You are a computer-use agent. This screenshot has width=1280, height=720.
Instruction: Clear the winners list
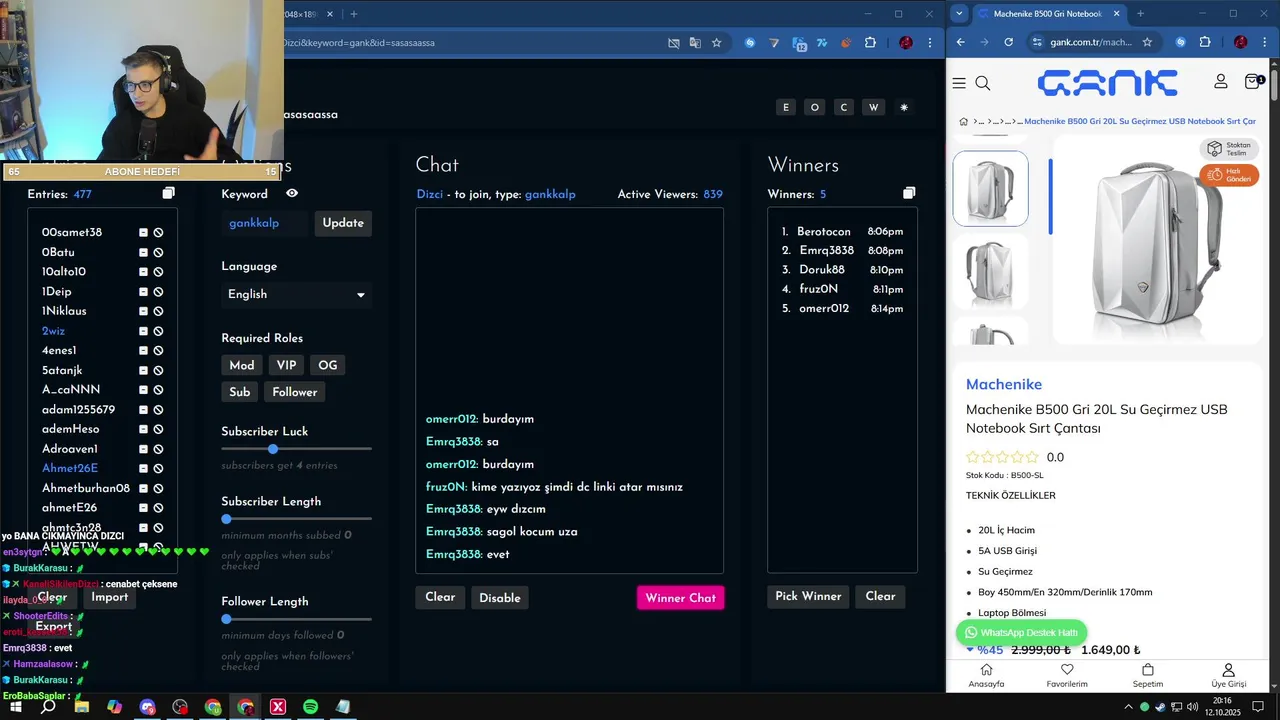tap(880, 596)
